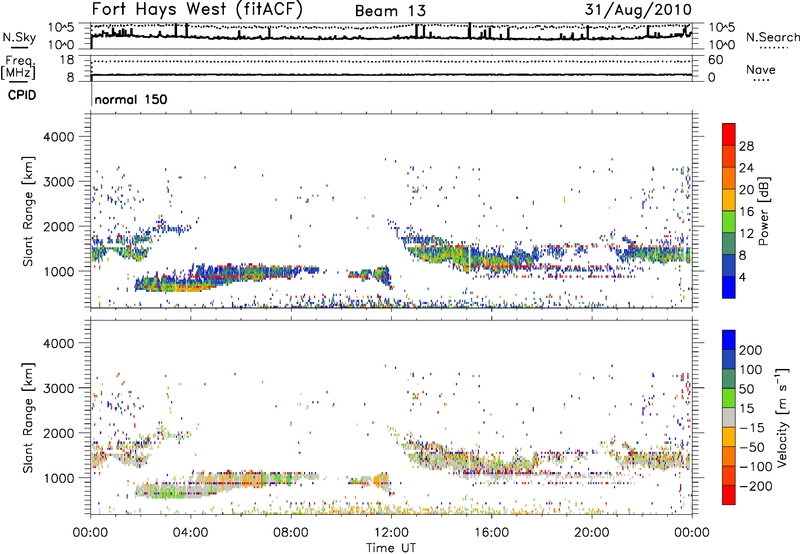Click '4000' tick on power panel axis
This screenshot has height=554, width=800.
[x=58, y=137]
